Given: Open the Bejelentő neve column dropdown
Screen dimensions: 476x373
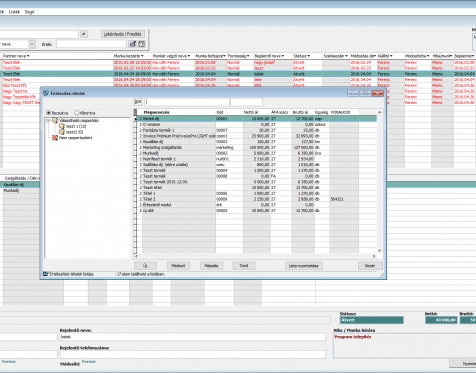Looking at the screenshot, I should 283,56.
